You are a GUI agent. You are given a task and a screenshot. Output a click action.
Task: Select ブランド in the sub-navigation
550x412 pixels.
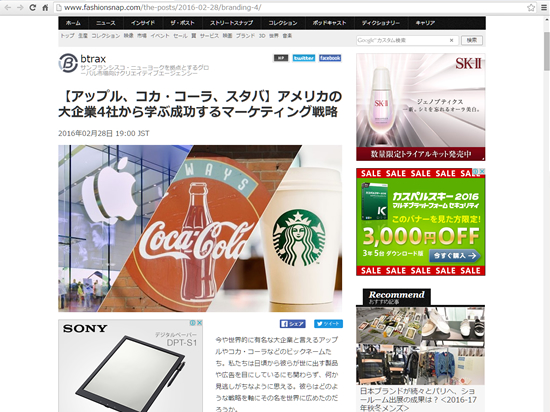245,36
